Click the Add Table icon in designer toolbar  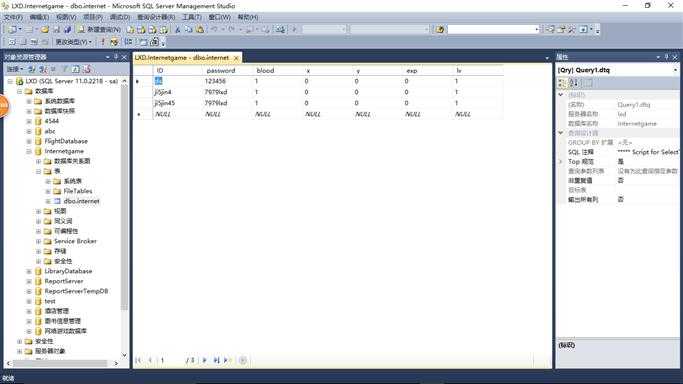143,42
